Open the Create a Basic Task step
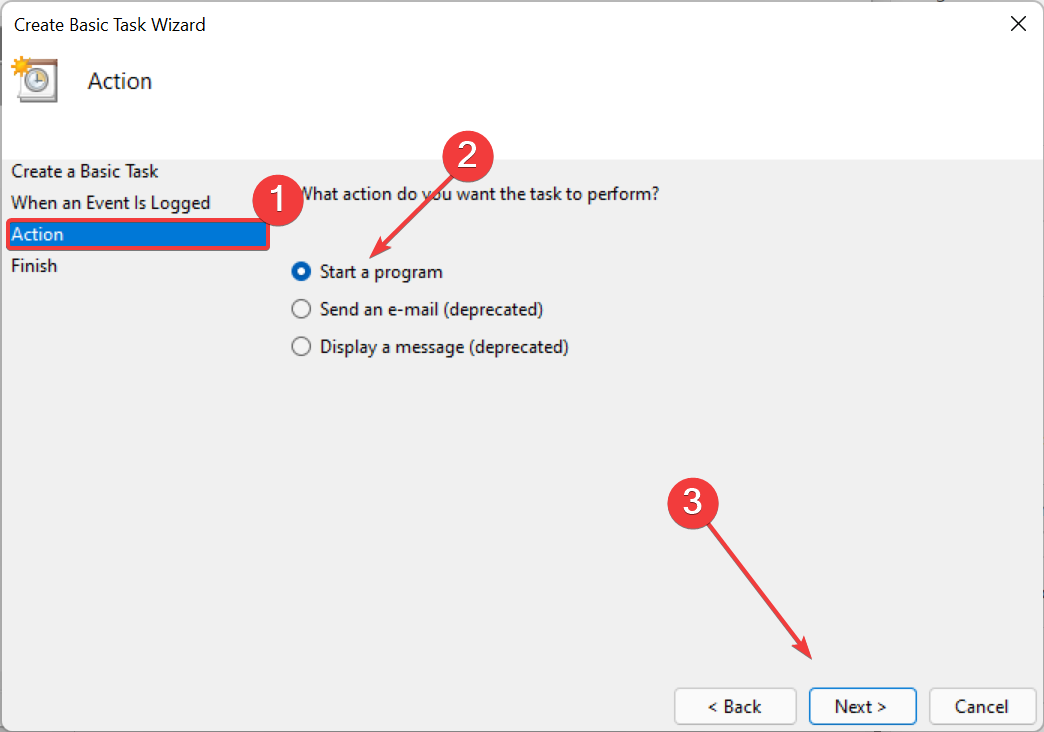 point(85,171)
